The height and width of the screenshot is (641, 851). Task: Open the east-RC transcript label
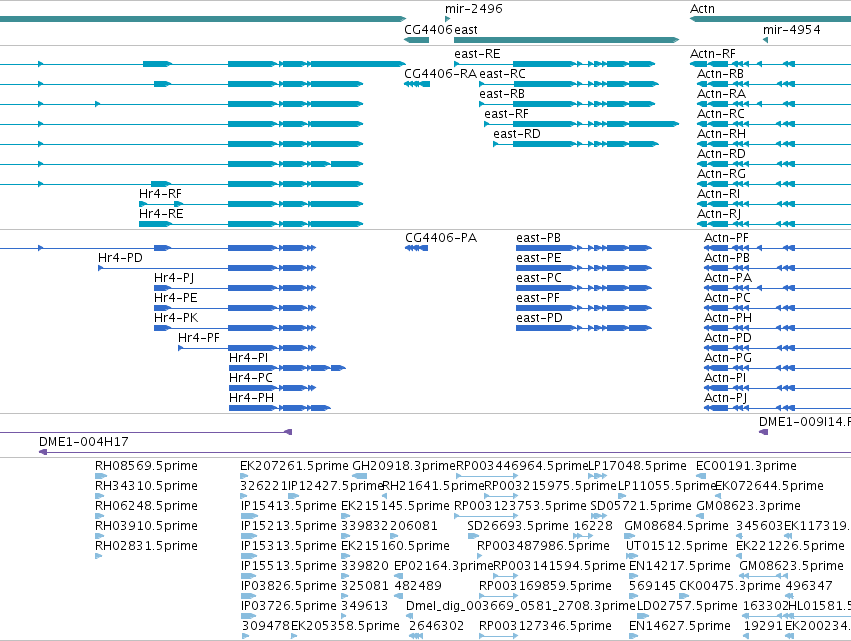pos(502,74)
